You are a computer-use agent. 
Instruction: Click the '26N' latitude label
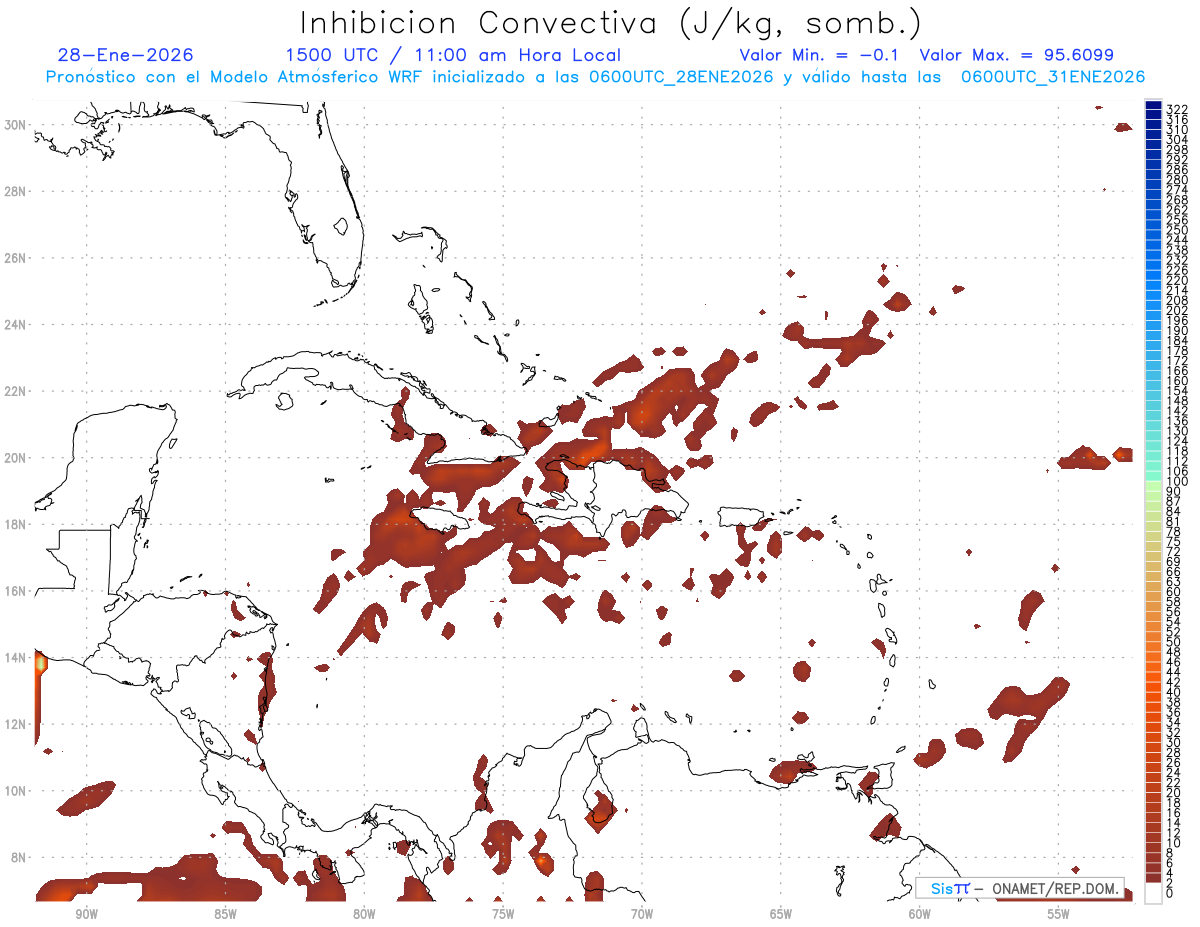[x=16, y=257]
